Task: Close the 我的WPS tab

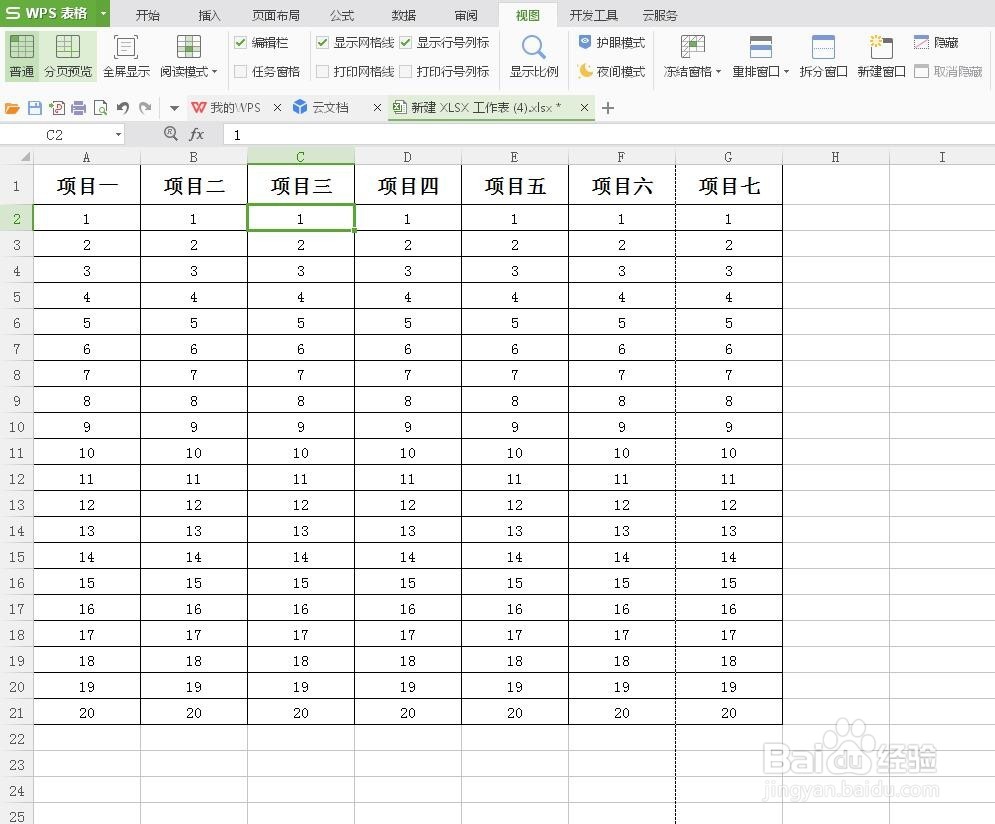Action: point(277,108)
